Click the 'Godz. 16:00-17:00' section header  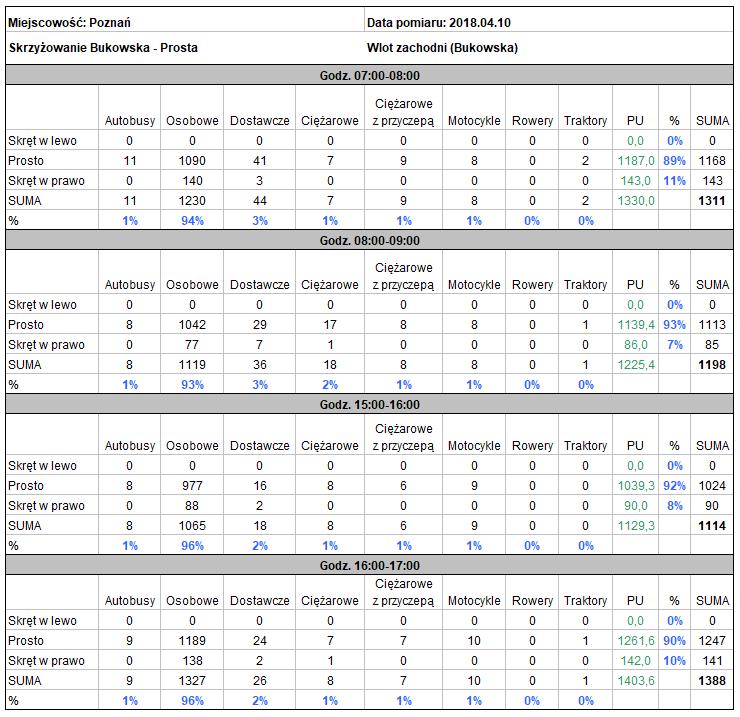point(370,565)
